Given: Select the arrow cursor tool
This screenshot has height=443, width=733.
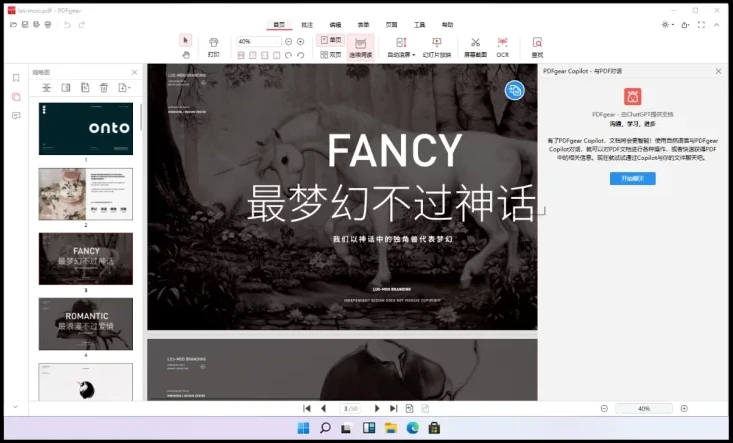Looking at the screenshot, I should tap(186, 40).
